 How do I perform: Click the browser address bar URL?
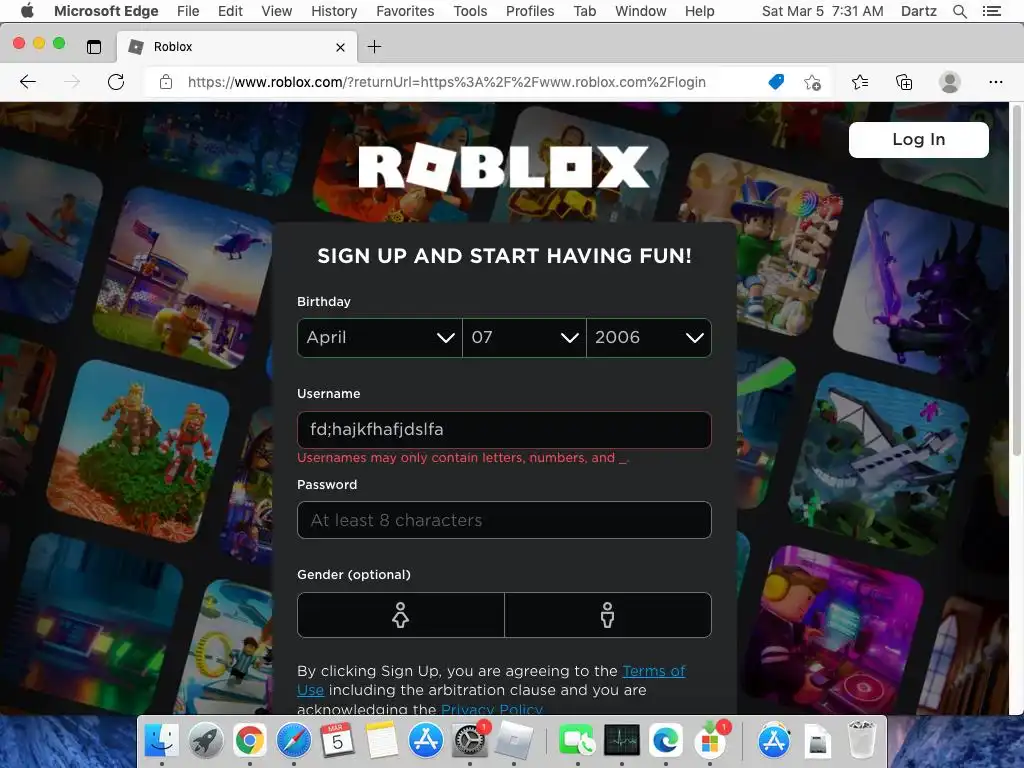[447, 82]
